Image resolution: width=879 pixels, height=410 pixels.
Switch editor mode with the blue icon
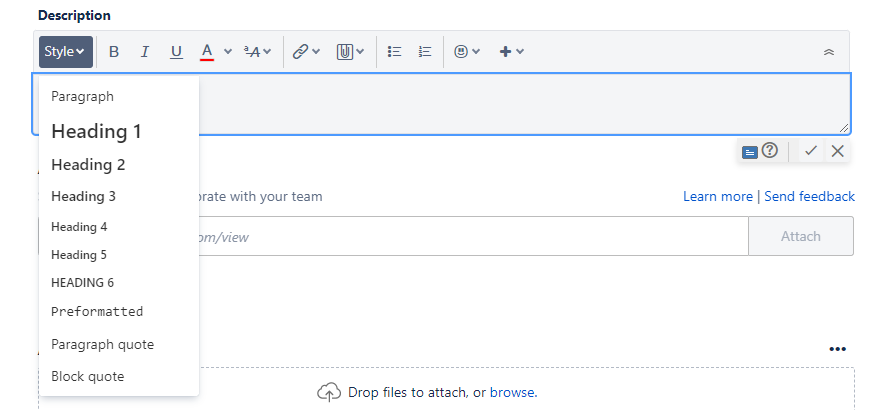750,152
